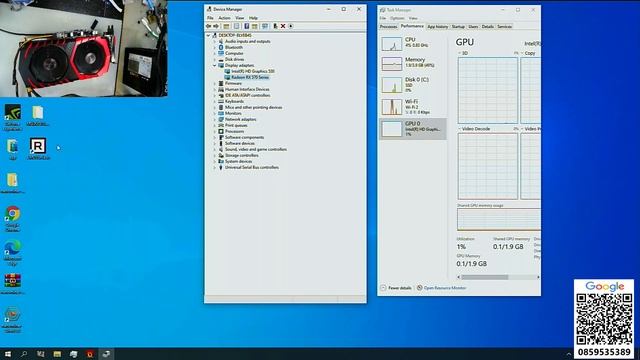Switch to the Startup tab
This screenshot has width=640, height=360.
pyautogui.click(x=458, y=27)
